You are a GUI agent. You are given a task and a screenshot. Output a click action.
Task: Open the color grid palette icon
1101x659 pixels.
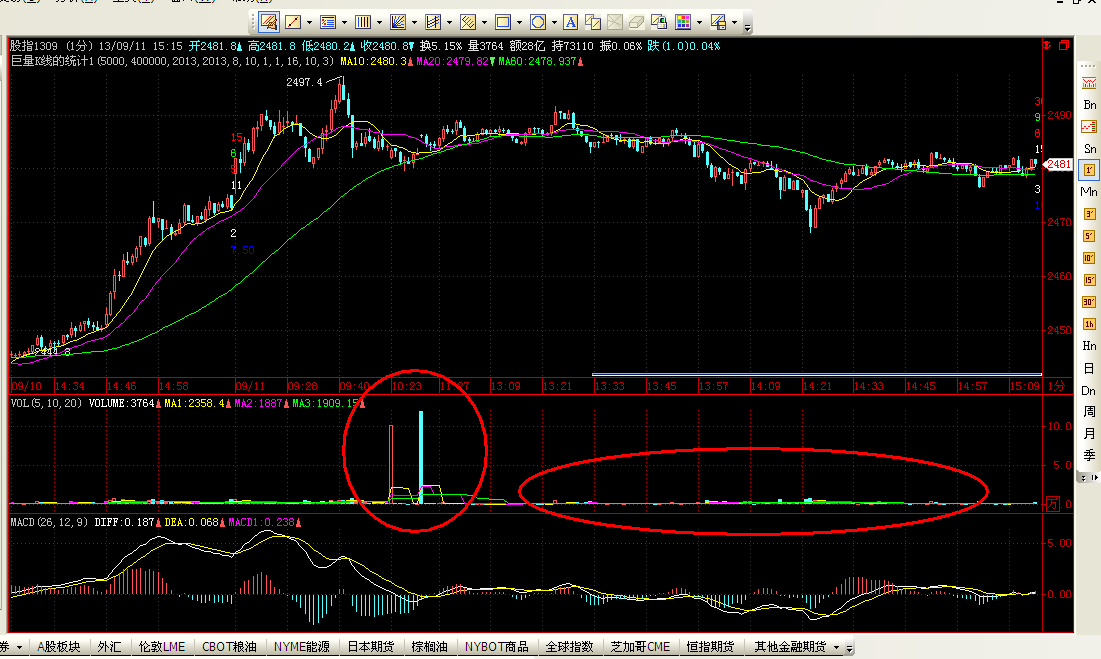[683, 22]
